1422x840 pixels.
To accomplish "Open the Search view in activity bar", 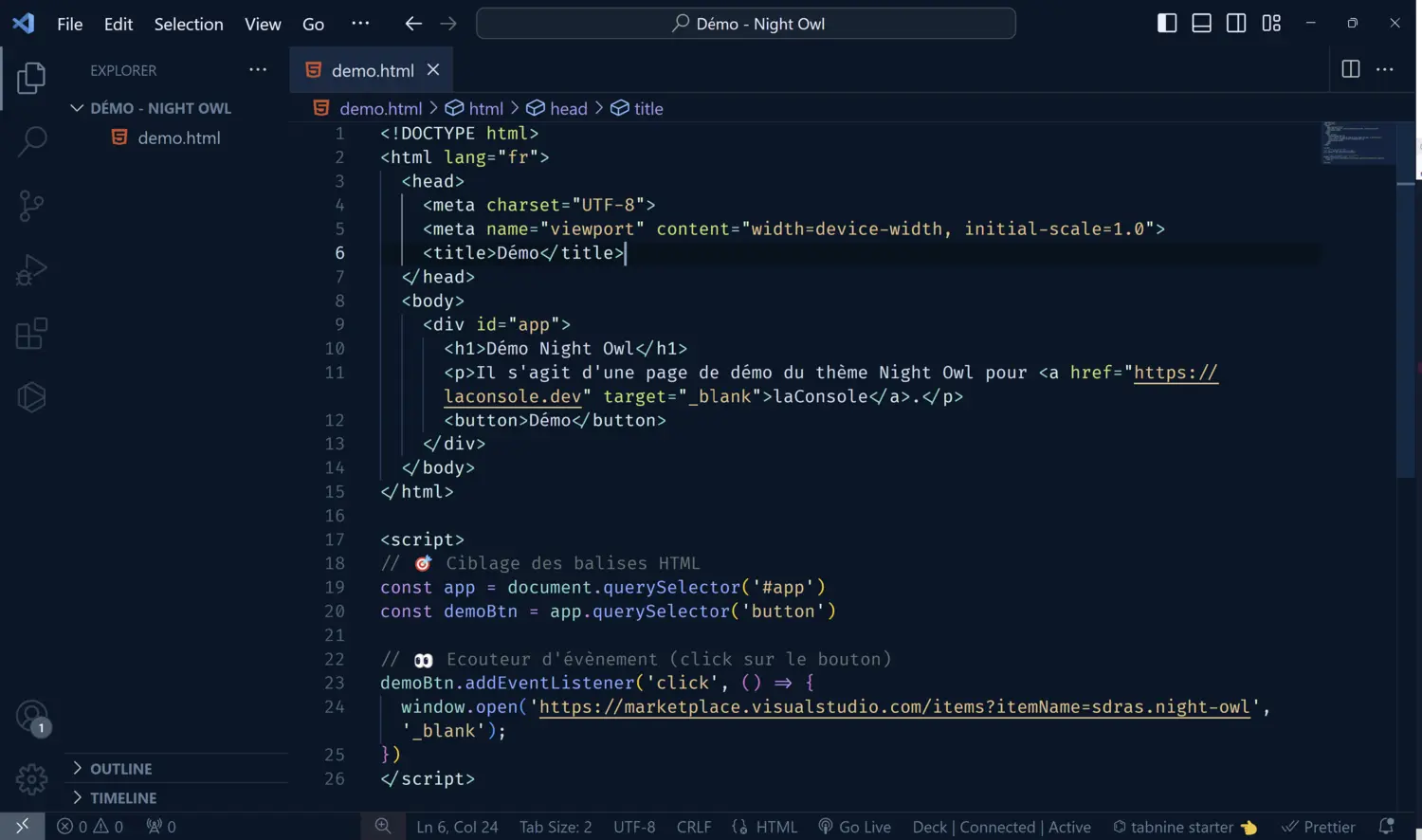I will 31,141.
